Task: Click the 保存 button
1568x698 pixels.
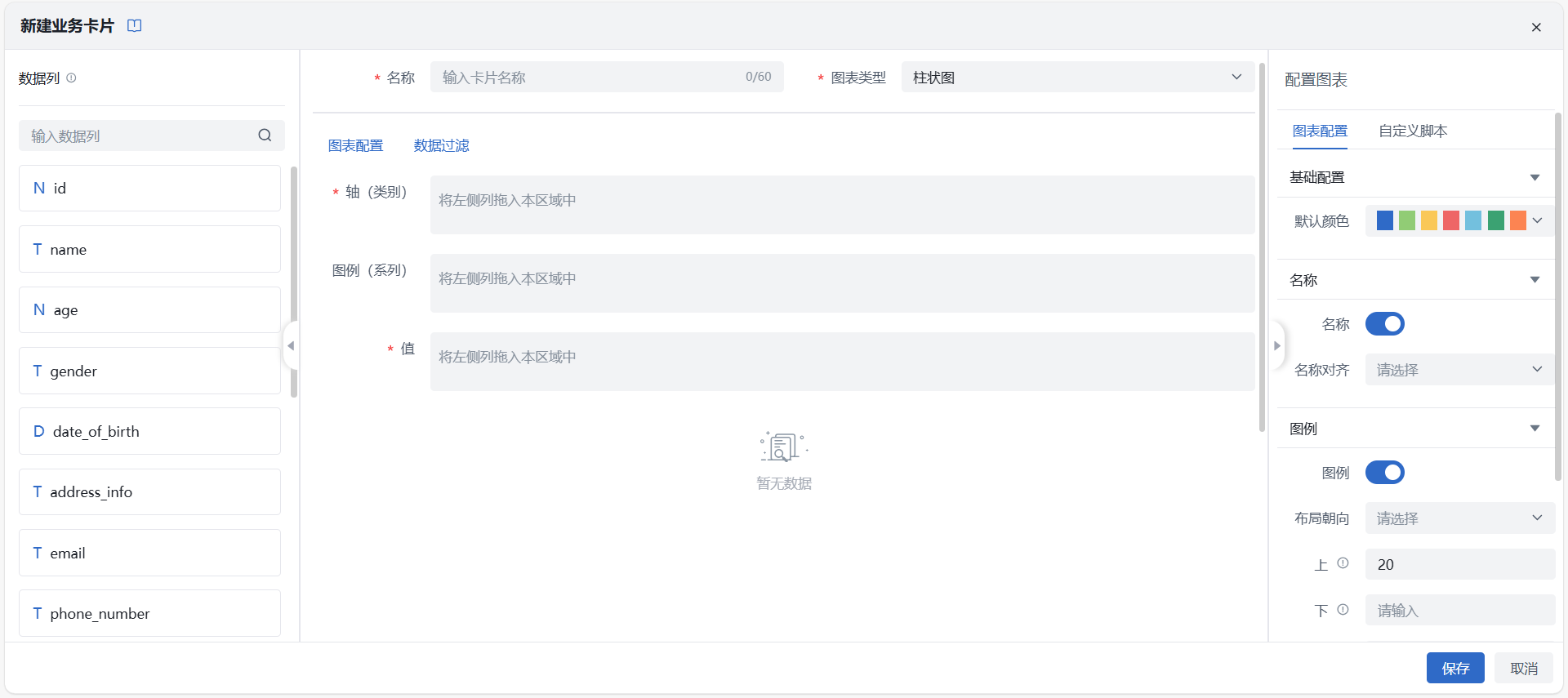Action: pyautogui.click(x=1455, y=669)
